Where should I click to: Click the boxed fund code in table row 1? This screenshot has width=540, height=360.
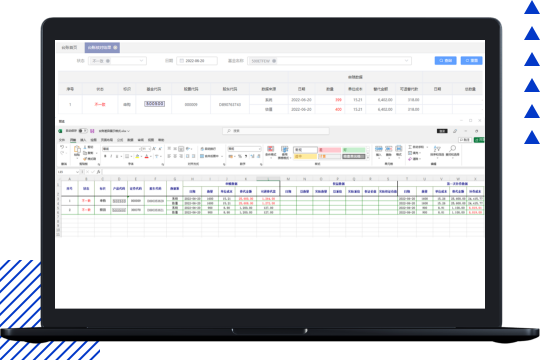coord(154,104)
